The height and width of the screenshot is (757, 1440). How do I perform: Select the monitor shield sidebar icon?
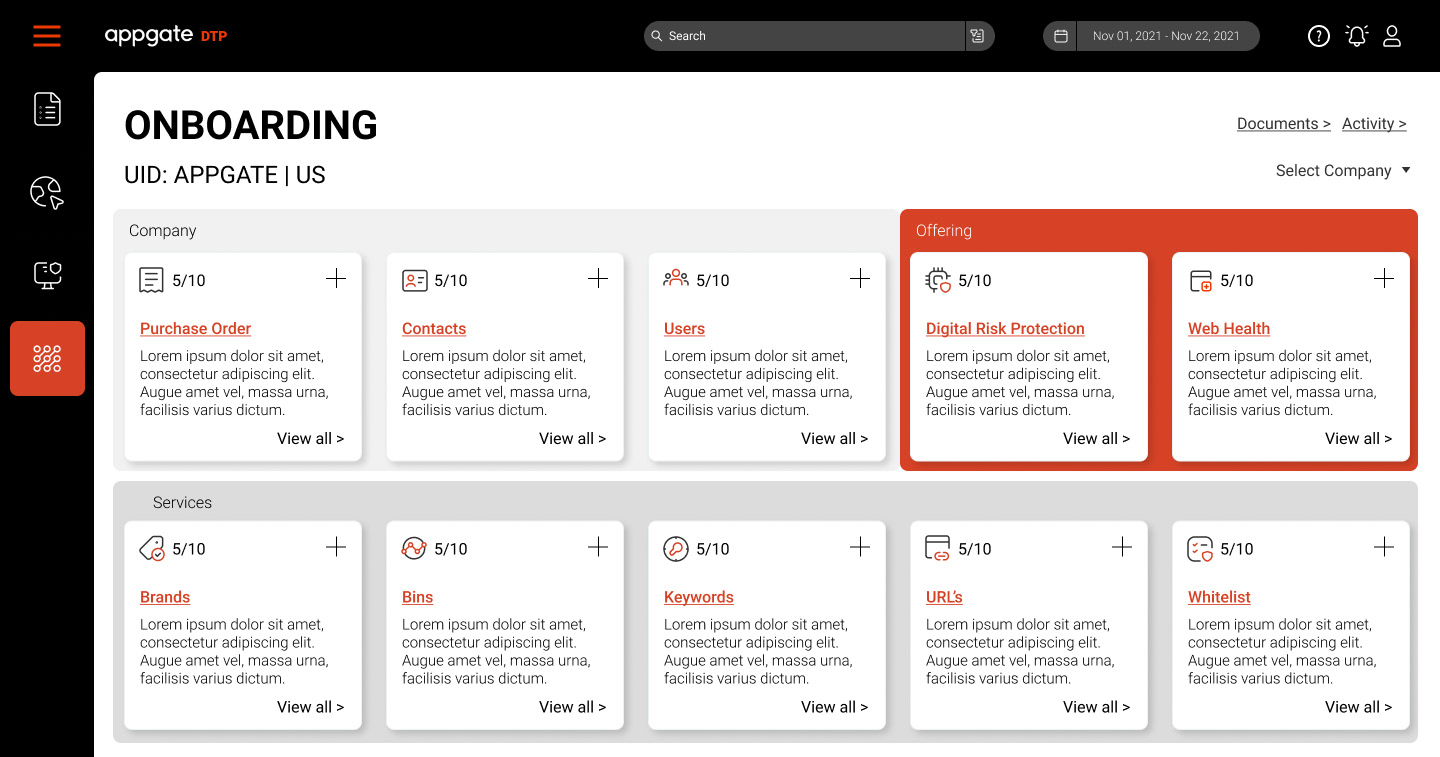[47, 275]
